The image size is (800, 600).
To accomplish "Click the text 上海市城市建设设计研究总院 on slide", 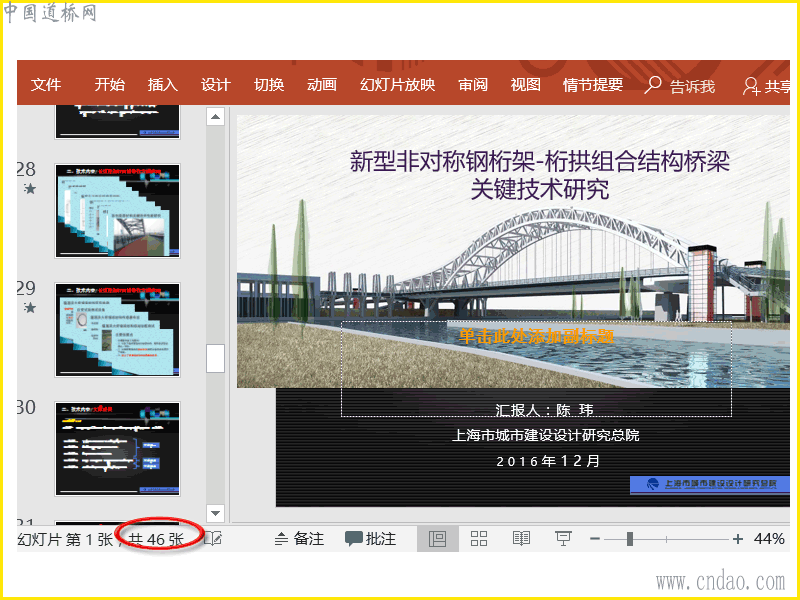I will 545,435.
